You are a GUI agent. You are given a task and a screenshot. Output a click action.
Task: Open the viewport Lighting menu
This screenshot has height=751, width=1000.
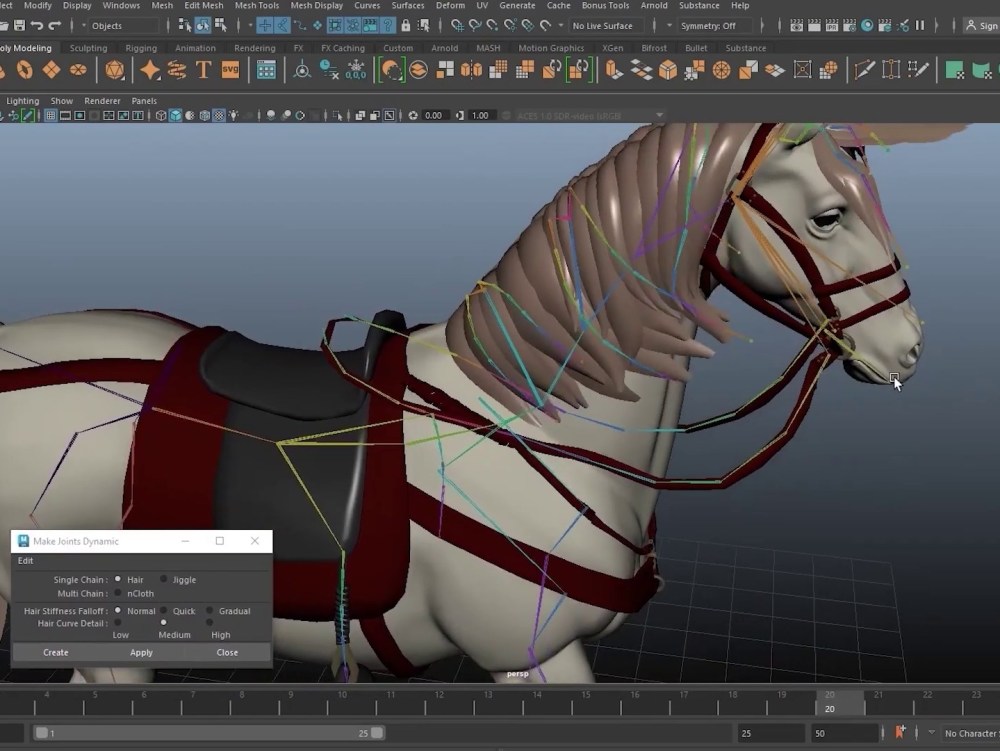tap(22, 101)
